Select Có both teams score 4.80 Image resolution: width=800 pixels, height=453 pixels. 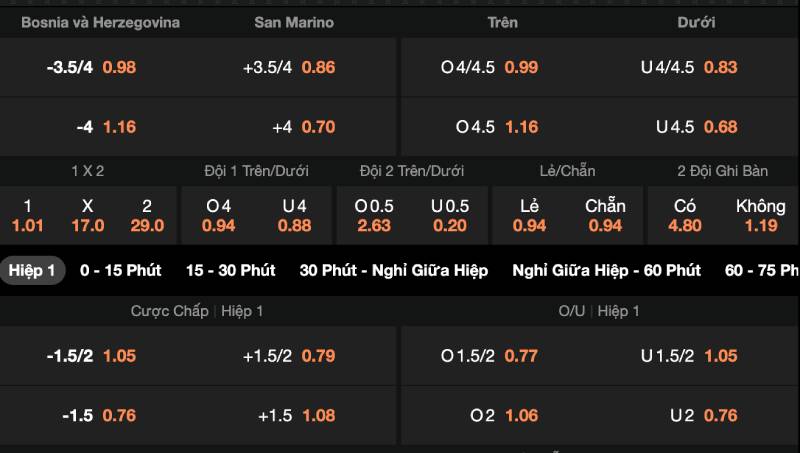685,215
